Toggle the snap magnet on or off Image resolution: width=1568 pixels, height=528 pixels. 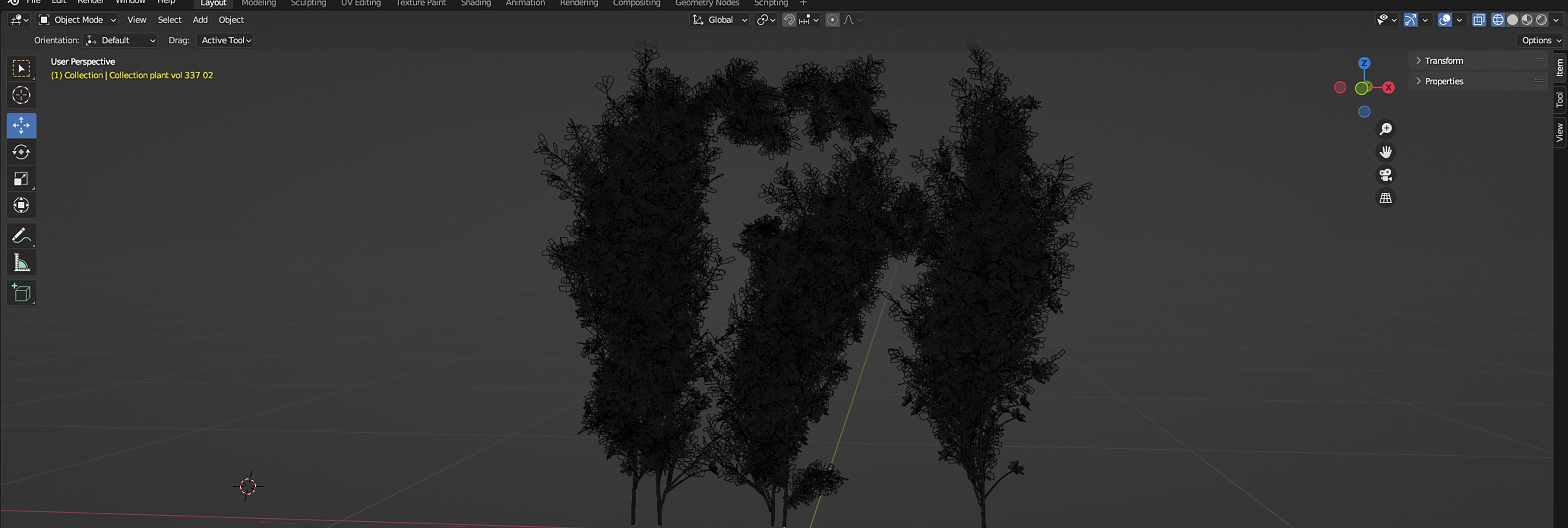[x=789, y=20]
